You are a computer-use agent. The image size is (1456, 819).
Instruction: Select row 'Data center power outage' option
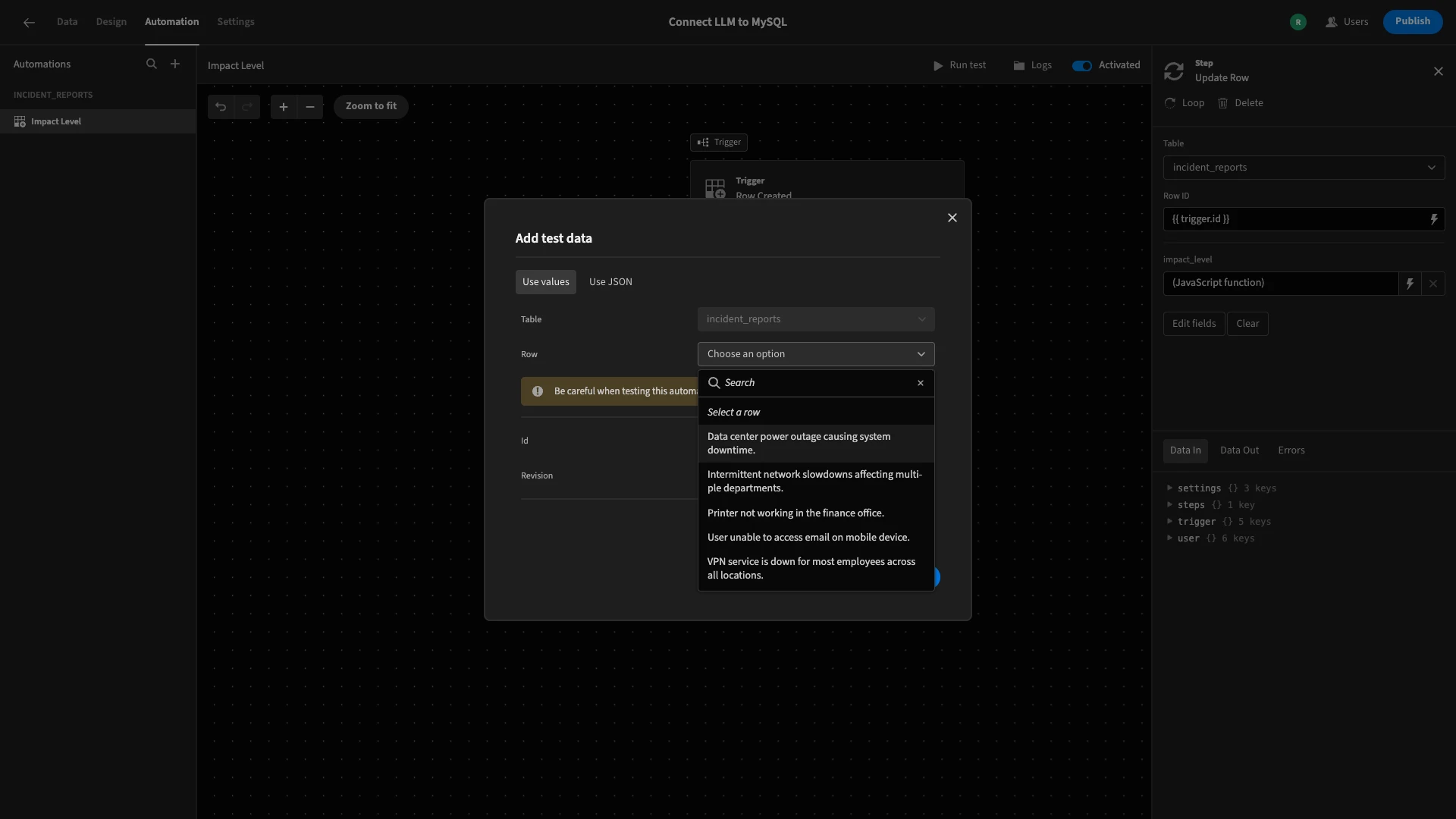[x=816, y=444]
